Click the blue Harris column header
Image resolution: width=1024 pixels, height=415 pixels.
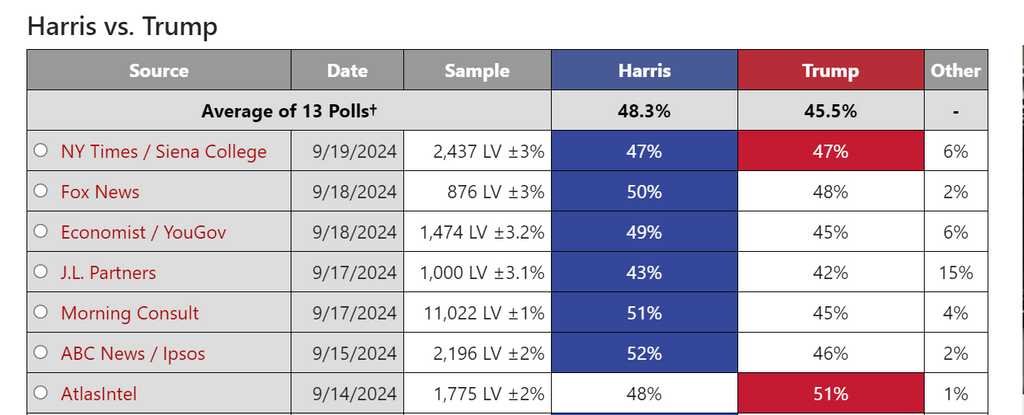pos(644,70)
